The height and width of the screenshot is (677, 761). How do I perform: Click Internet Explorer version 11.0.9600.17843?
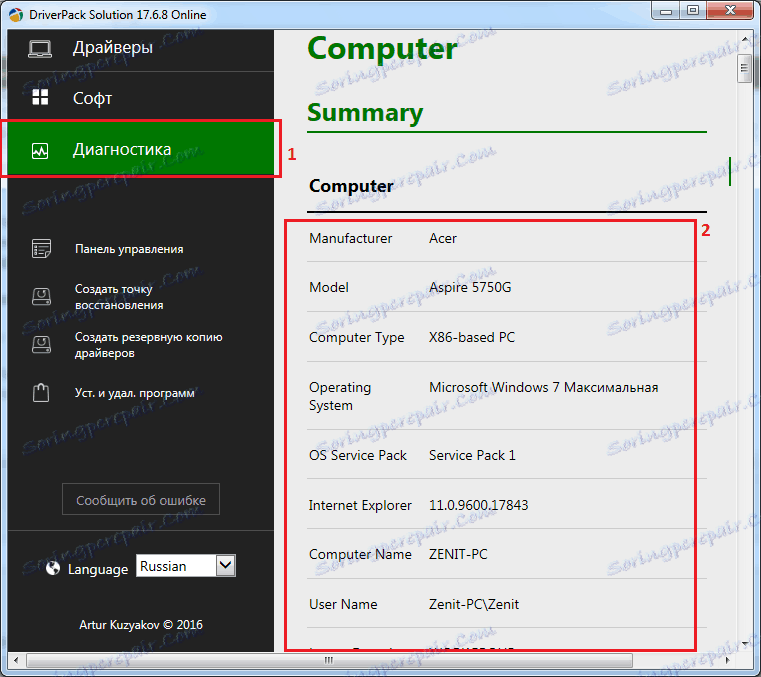(479, 505)
